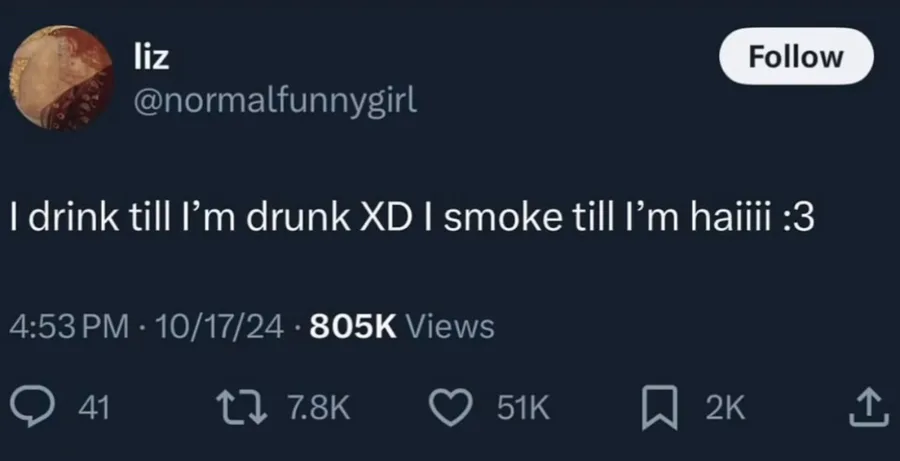Screen dimensions: 900x461
Task: View the 7.8K reposts count
Action: (x=317, y=408)
